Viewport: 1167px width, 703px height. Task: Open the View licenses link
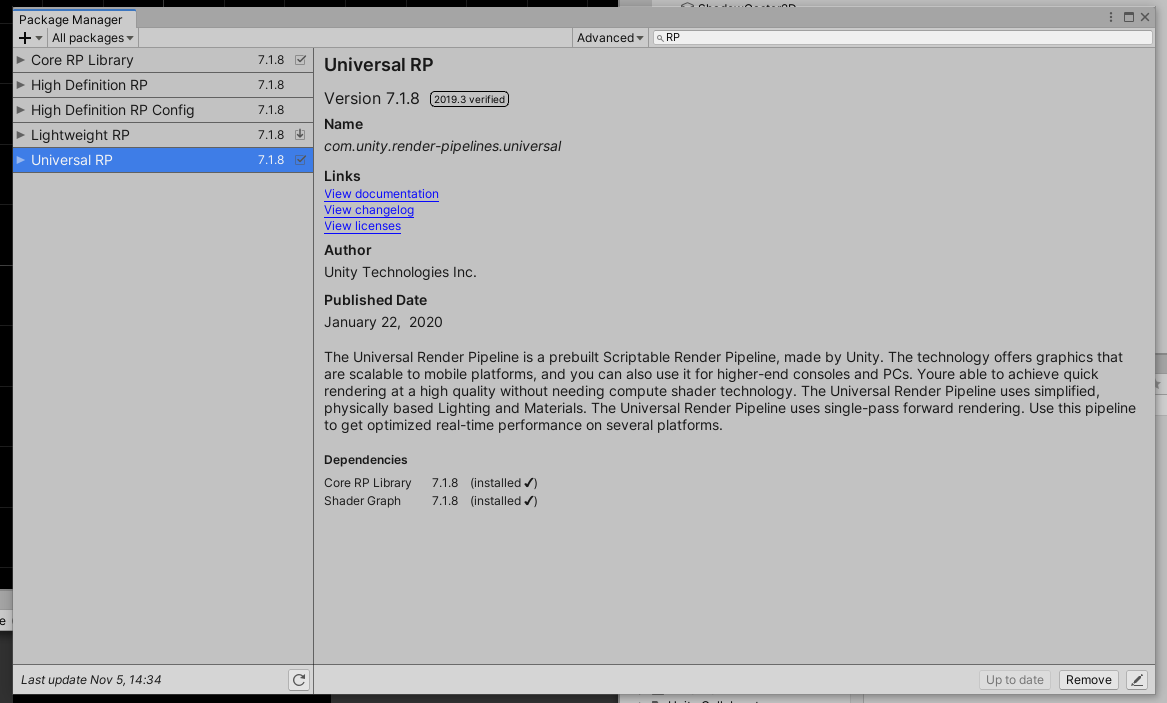362,226
